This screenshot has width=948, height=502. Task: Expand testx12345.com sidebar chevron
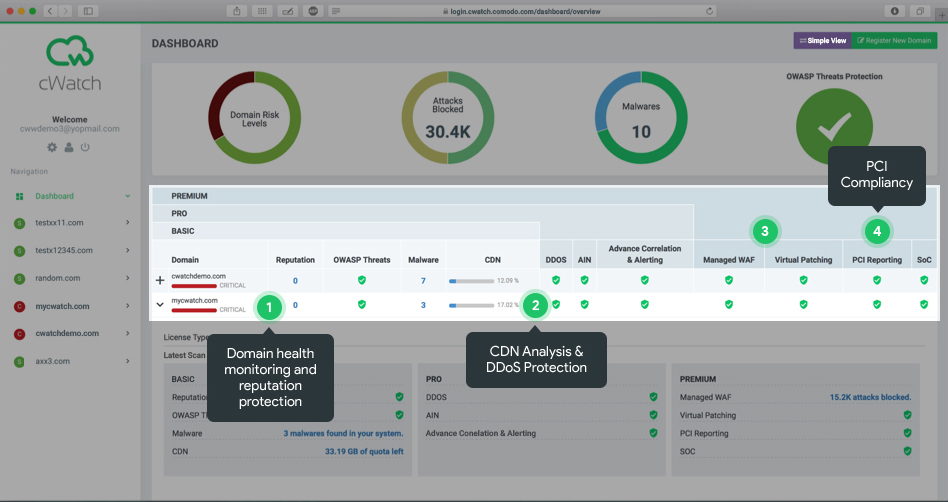point(128,250)
